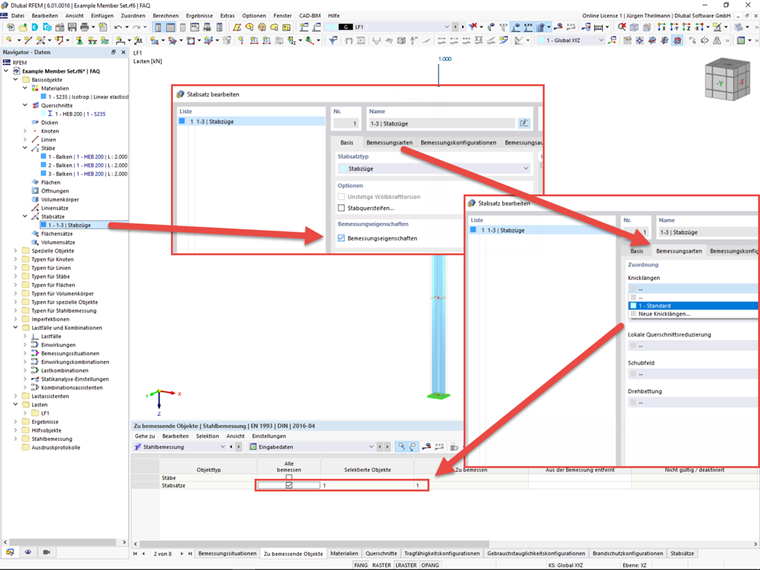Go to the next table page arrow
The image size is (760, 570).
pyautogui.click(x=182, y=554)
